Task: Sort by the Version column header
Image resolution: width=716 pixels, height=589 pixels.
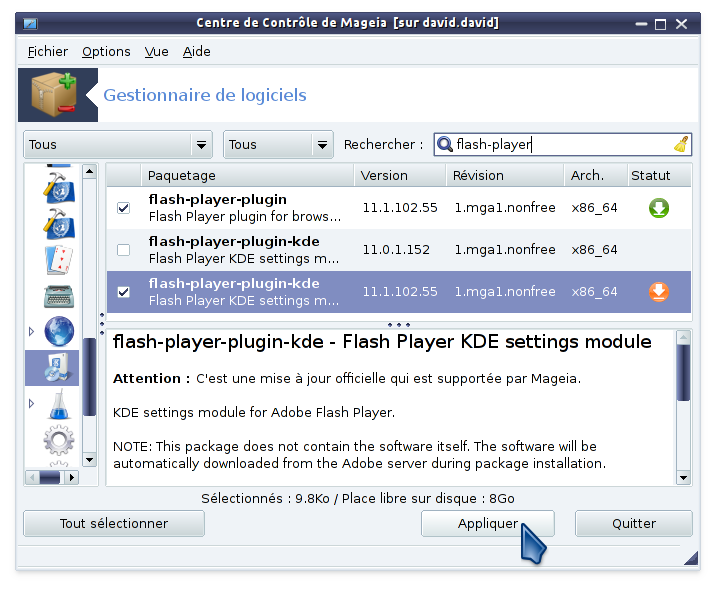Action: click(400, 175)
